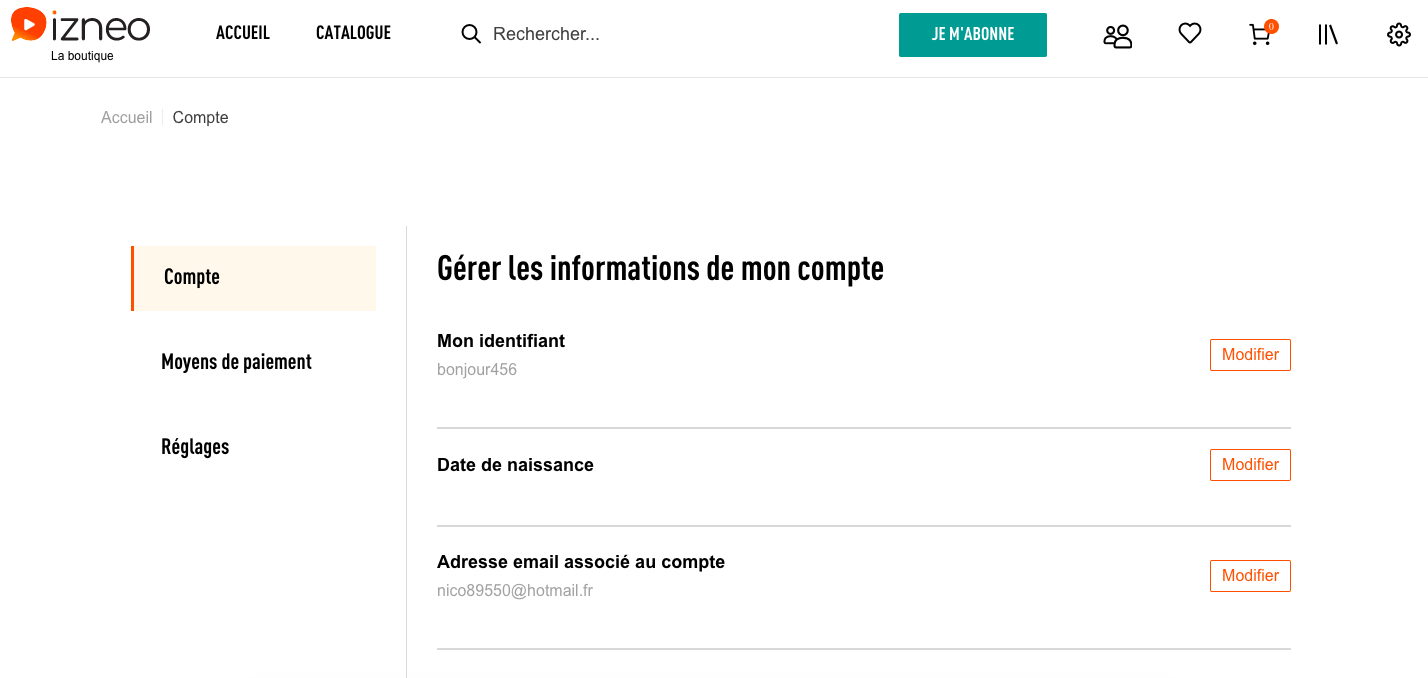Open the Réglages sidebar tab
1428x678 pixels.
coord(195,447)
